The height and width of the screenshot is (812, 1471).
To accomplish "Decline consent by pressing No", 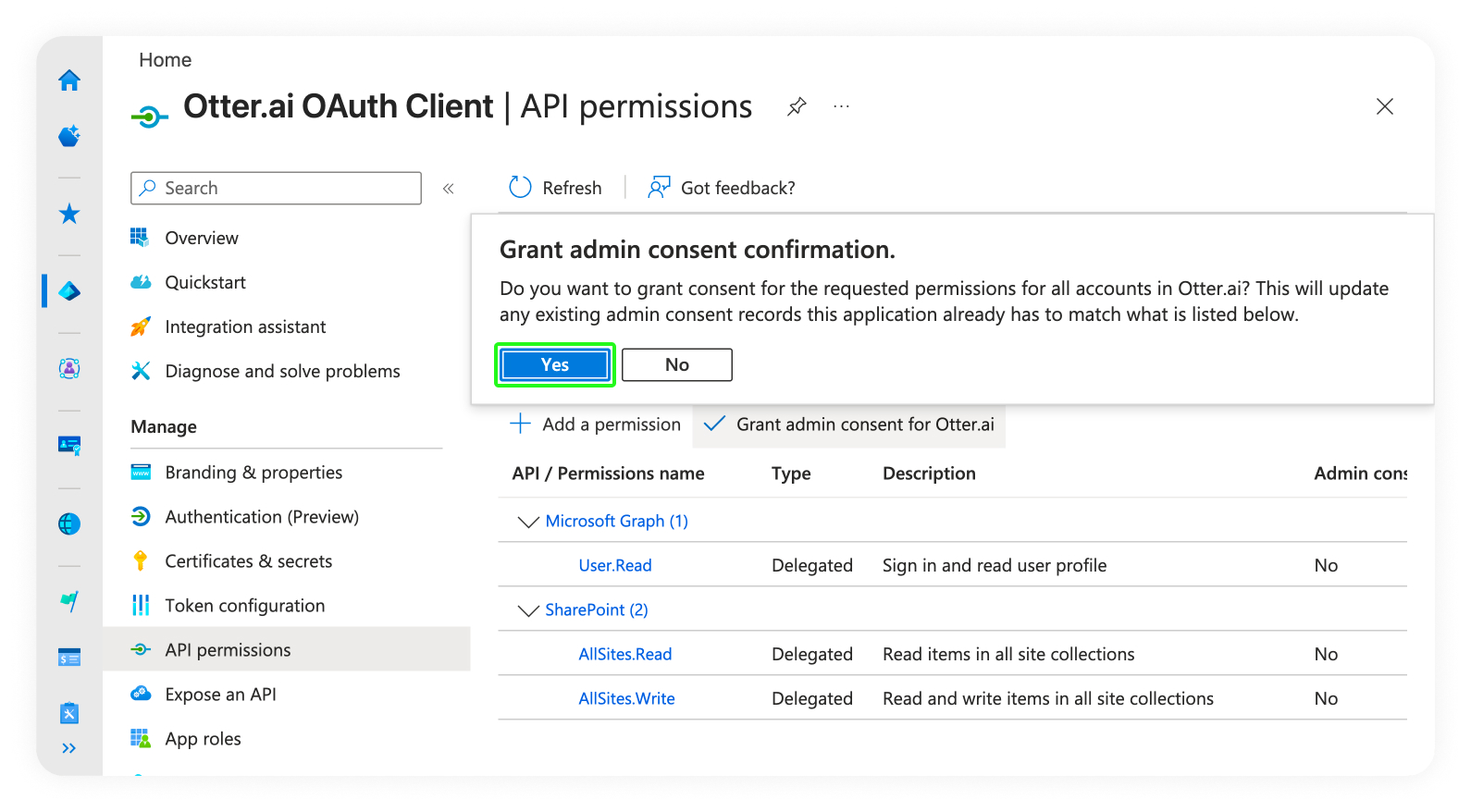I will coord(676,365).
